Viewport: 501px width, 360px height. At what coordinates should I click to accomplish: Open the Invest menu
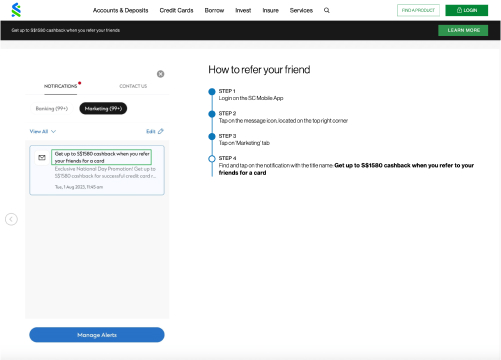coord(243,10)
